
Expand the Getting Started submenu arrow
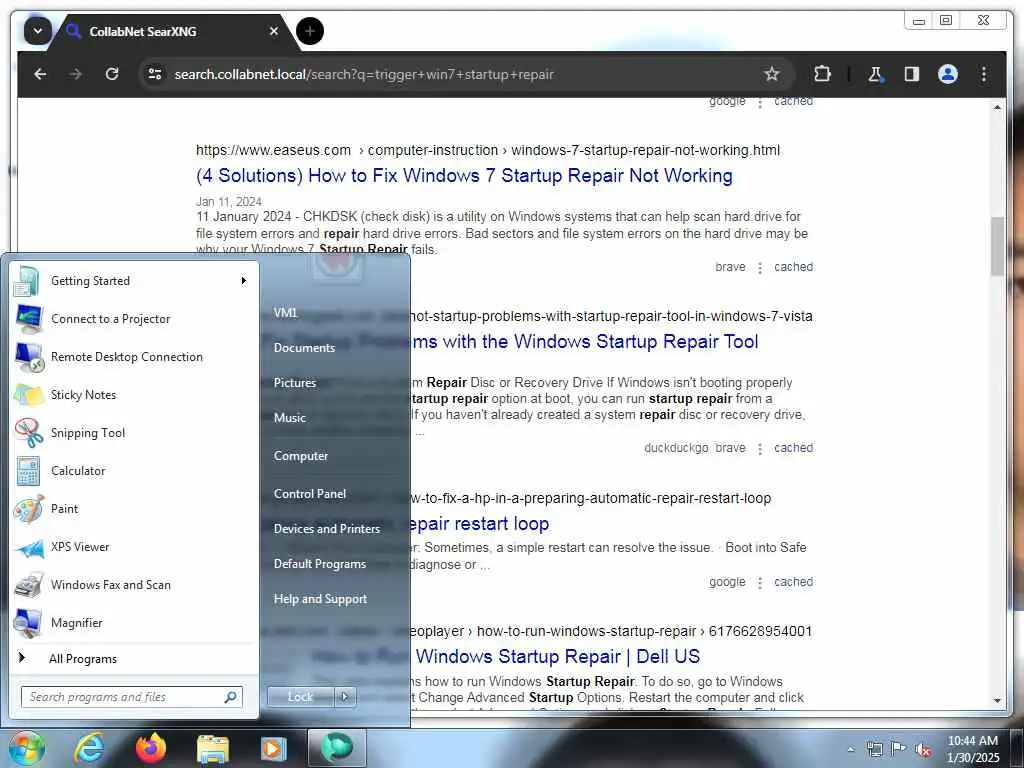click(244, 281)
